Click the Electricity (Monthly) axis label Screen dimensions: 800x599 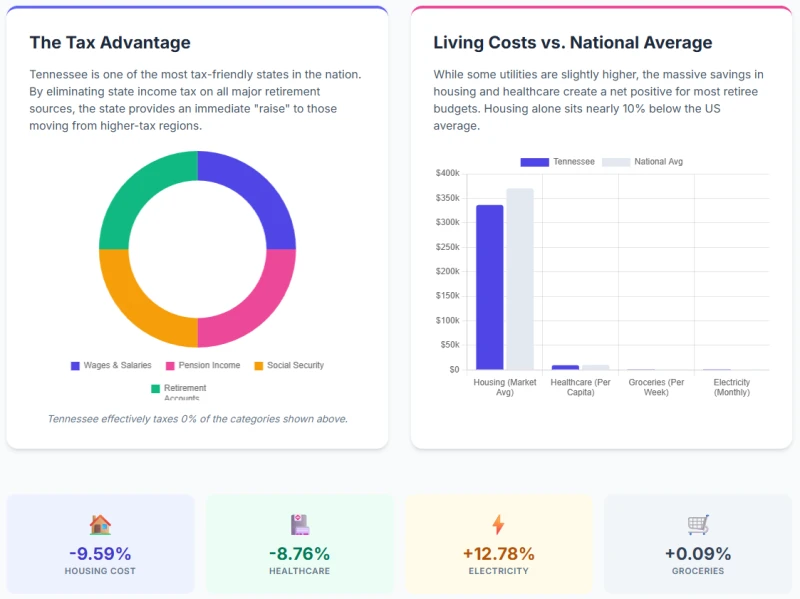point(732,387)
